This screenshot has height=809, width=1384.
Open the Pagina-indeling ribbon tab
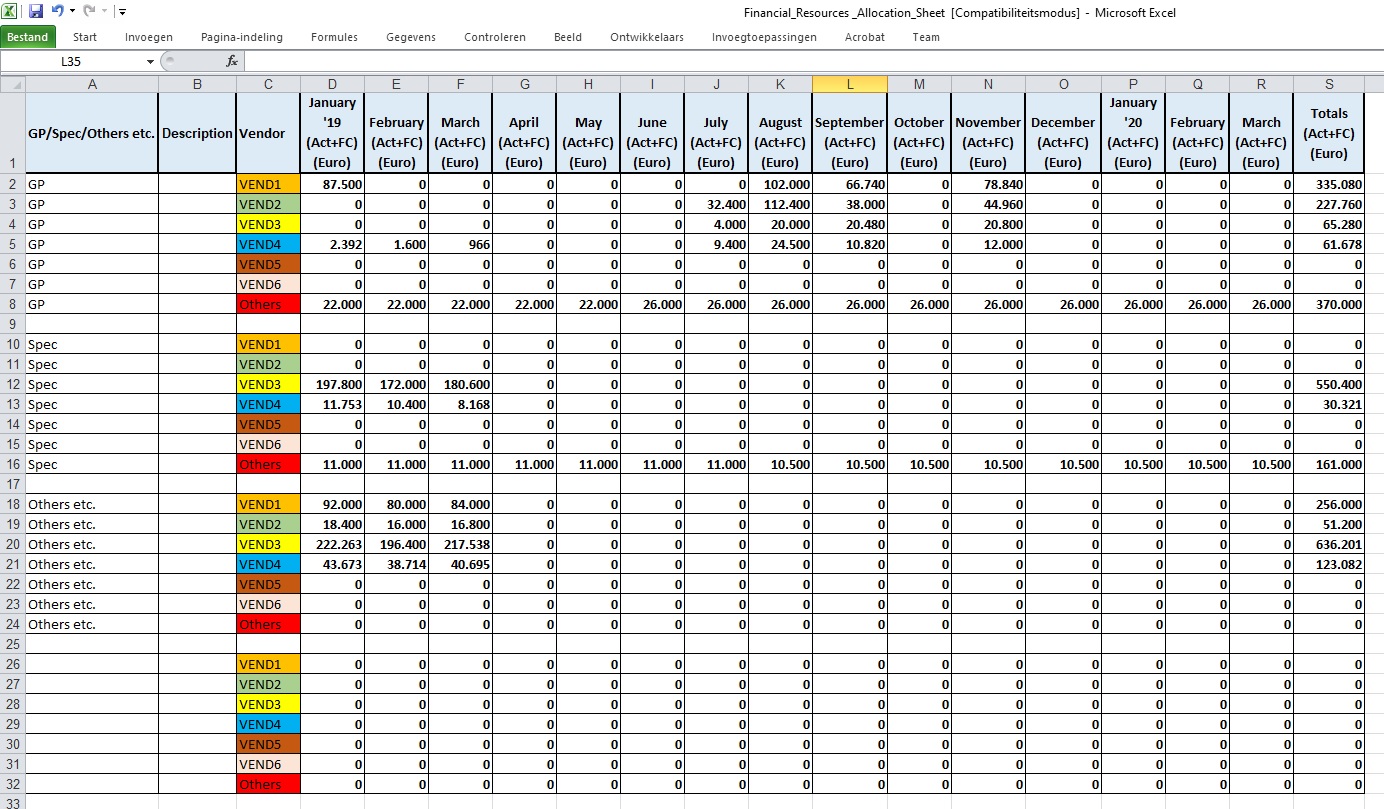[242, 37]
